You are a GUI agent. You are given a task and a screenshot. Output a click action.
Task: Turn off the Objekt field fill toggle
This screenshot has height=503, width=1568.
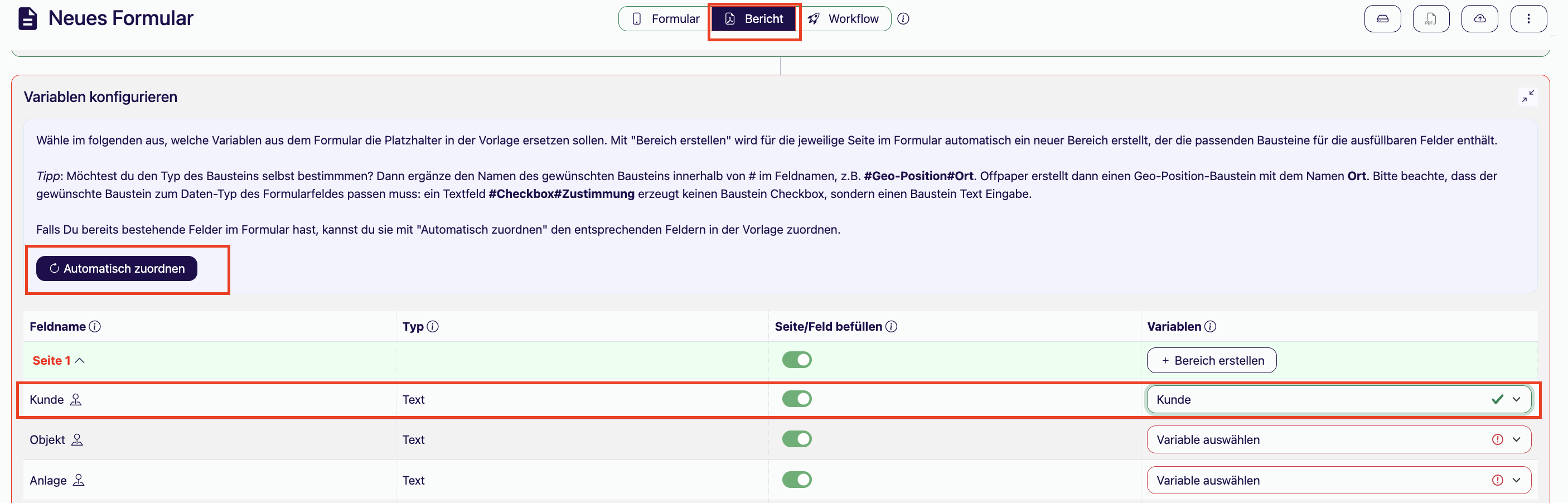click(x=796, y=439)
